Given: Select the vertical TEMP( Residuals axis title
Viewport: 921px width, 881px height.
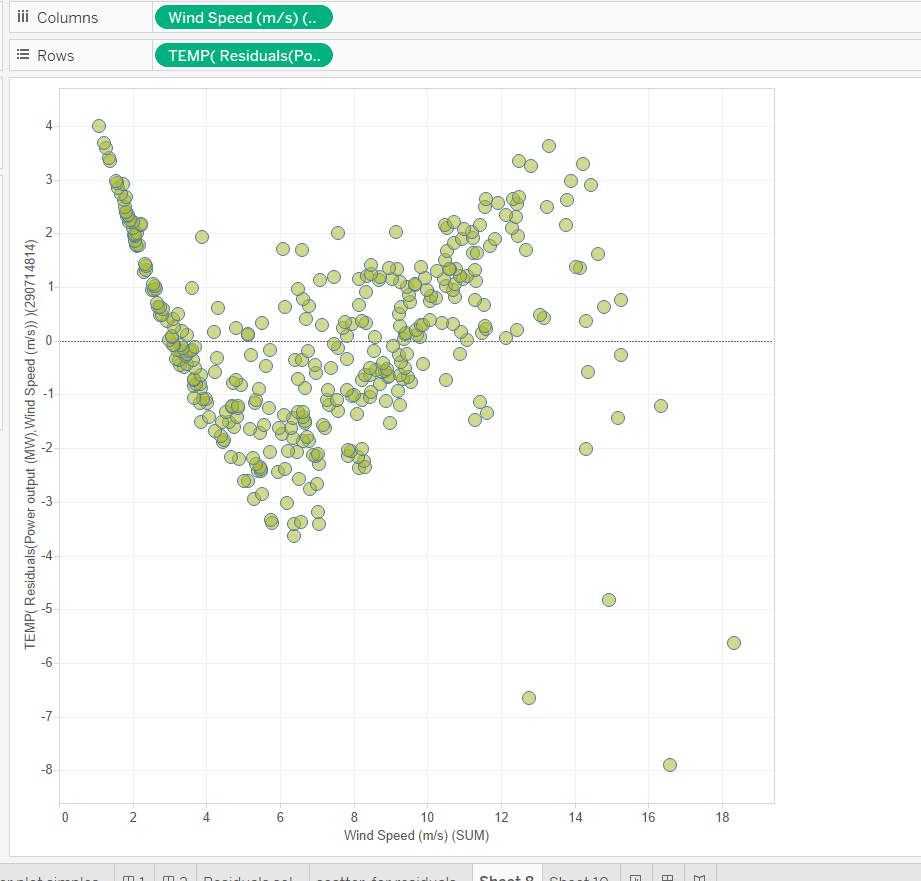Looking at the screenshot, I should pos(30,445).
